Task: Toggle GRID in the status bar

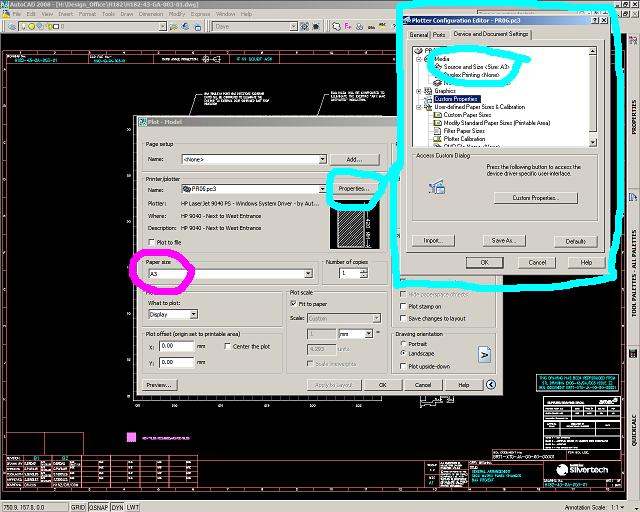Action: tap(78, 507)
